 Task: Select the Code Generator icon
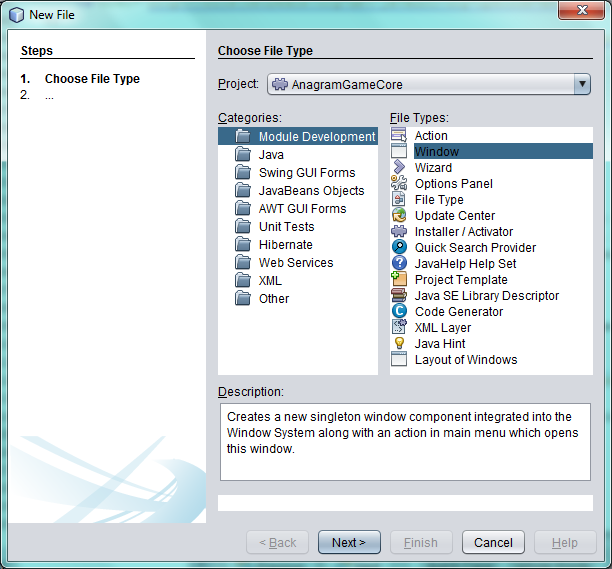coord(399,312)
